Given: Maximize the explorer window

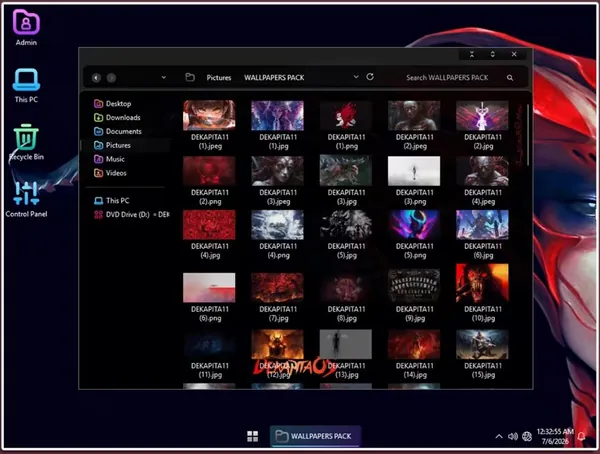Looking at the screenshot, I should (x=493, y=54).
